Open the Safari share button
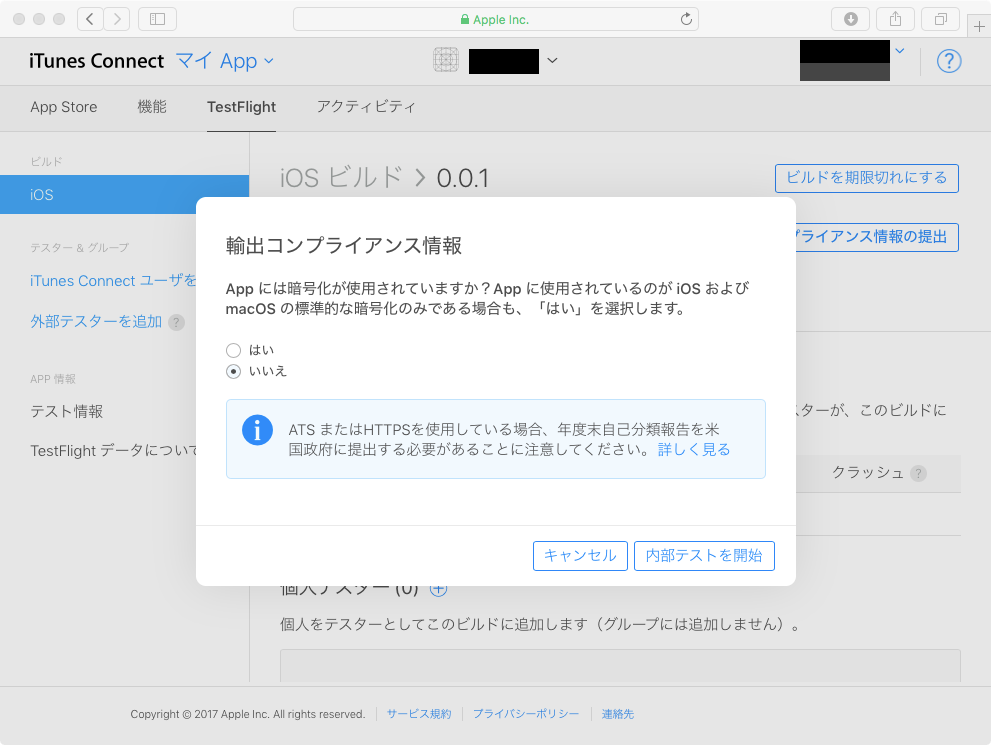The height and width of the screenshot is (745, 991). pyautogui.click(x=896, y=19)
